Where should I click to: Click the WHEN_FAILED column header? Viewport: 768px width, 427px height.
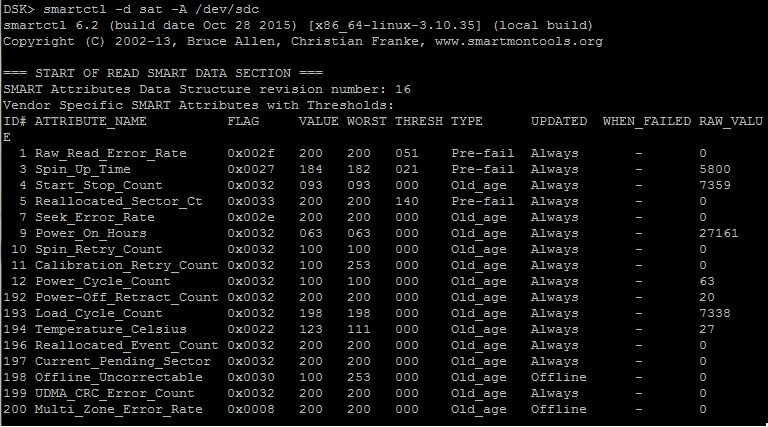646,121
